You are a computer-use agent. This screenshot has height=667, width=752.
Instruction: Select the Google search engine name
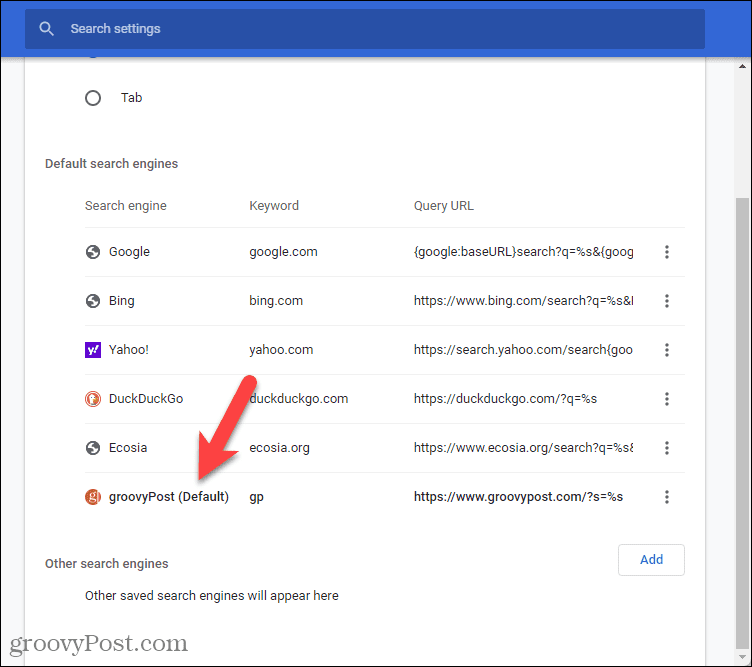[x=129, y=252]
